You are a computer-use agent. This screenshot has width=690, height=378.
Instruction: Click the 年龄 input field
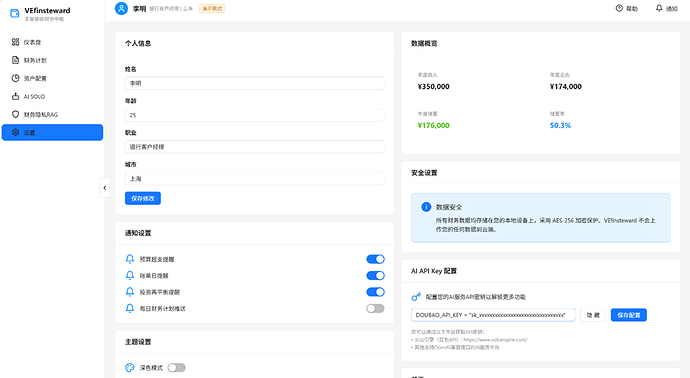[255, 115]
